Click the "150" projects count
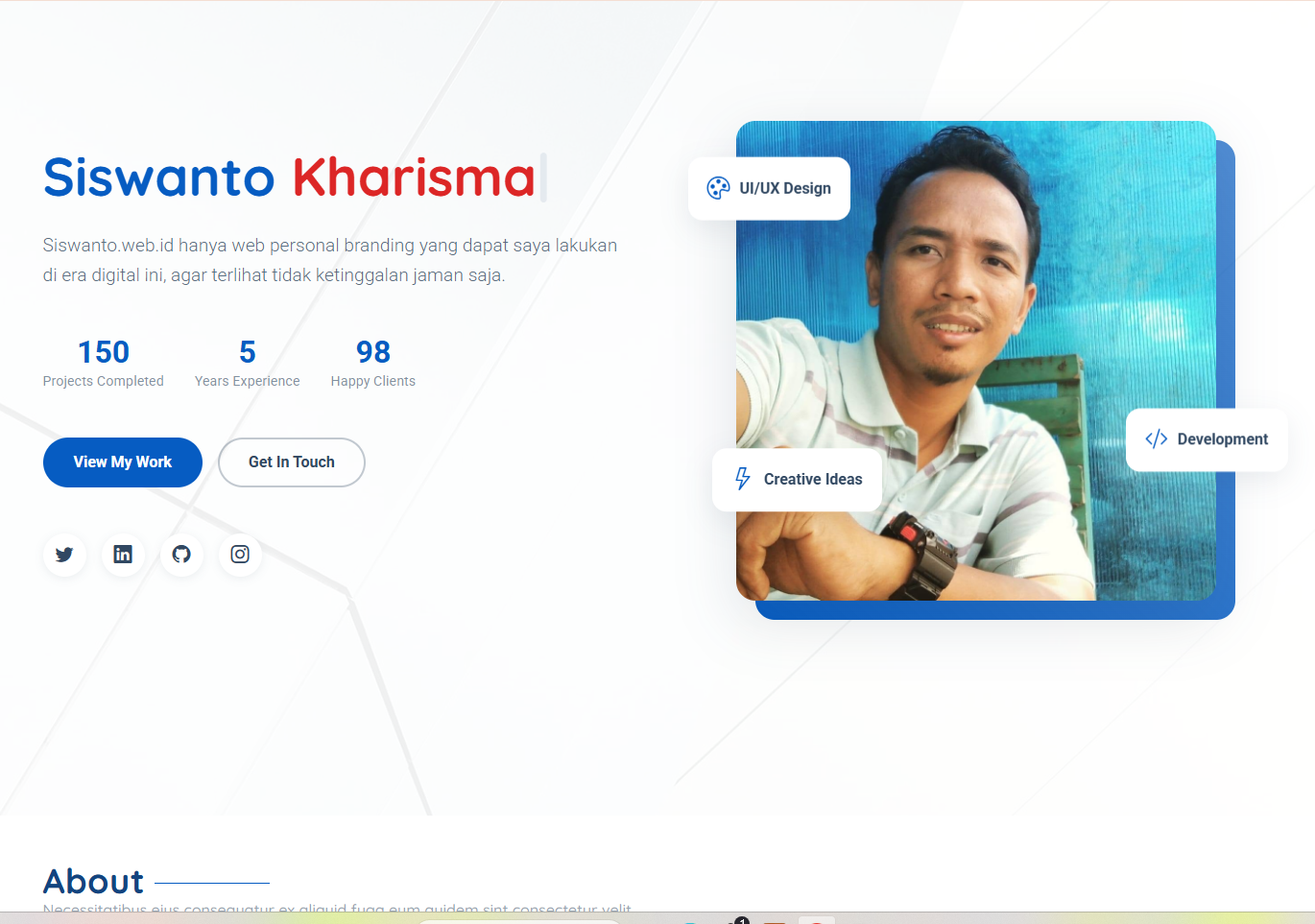1315x924 pixels. tap(104, 352)
